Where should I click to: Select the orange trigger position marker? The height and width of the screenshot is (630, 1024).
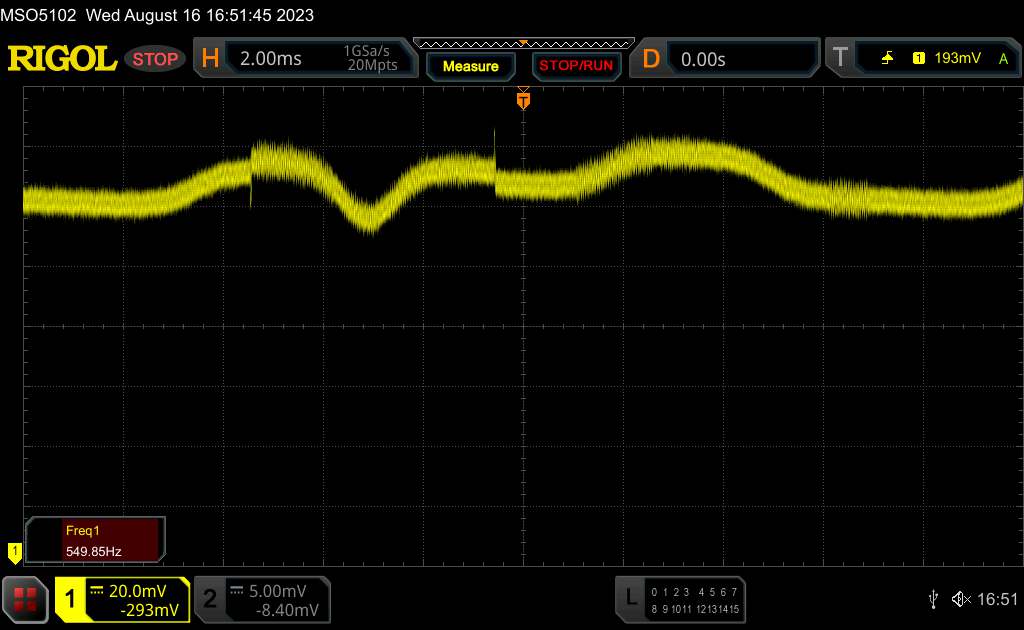tap(522, 99)
